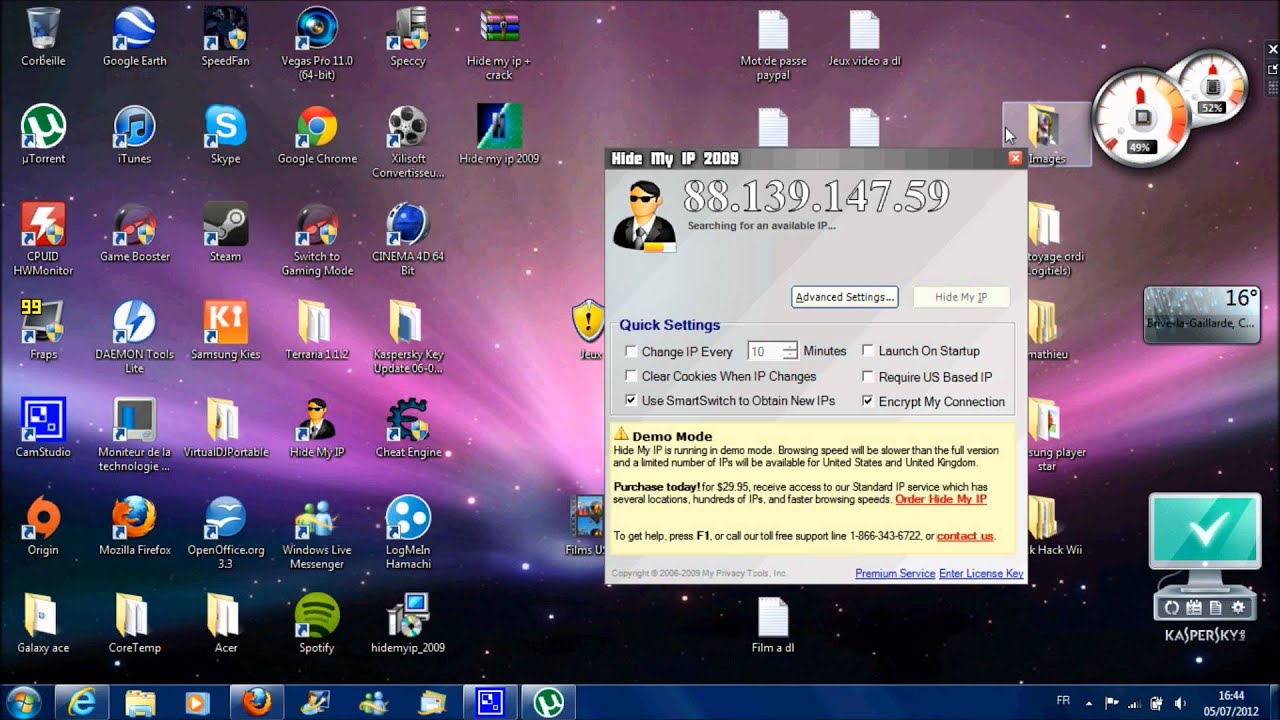Select the CINEMA 4D 64 Bit icon
Image resolution: width=1280 pixels, height=720 pixels.
(x=408, y=240)
